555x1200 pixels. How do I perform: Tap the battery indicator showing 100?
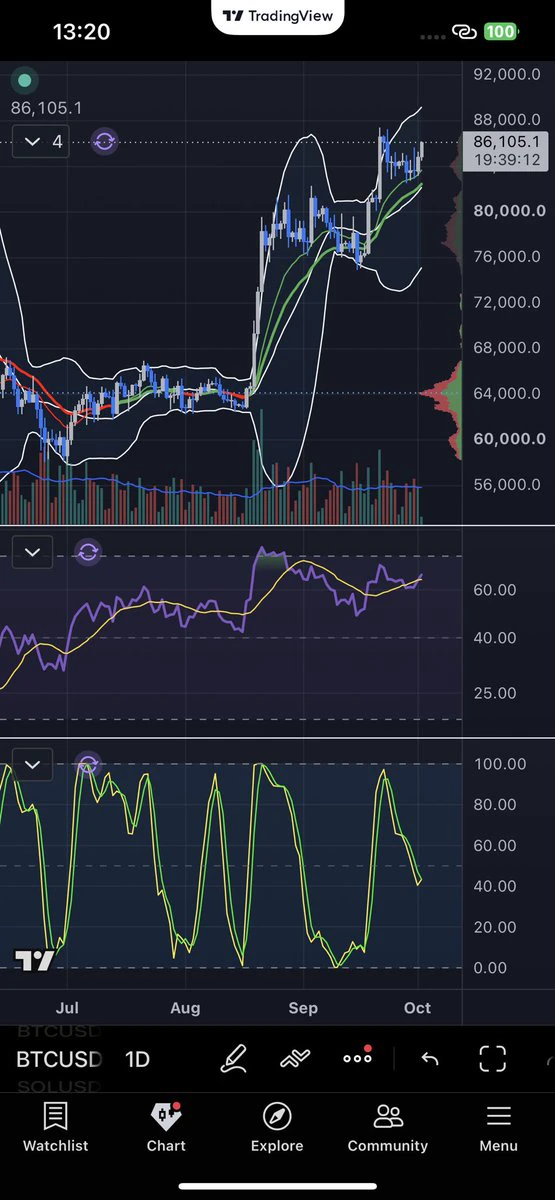pyautogui.click(x=500, y=32)
